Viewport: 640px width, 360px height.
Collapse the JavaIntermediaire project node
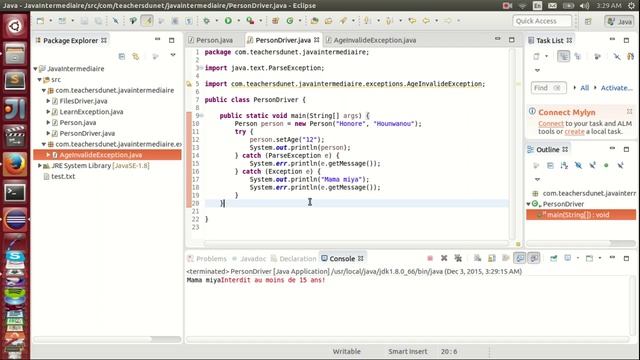pyautogui.click(x=36, y=69)
